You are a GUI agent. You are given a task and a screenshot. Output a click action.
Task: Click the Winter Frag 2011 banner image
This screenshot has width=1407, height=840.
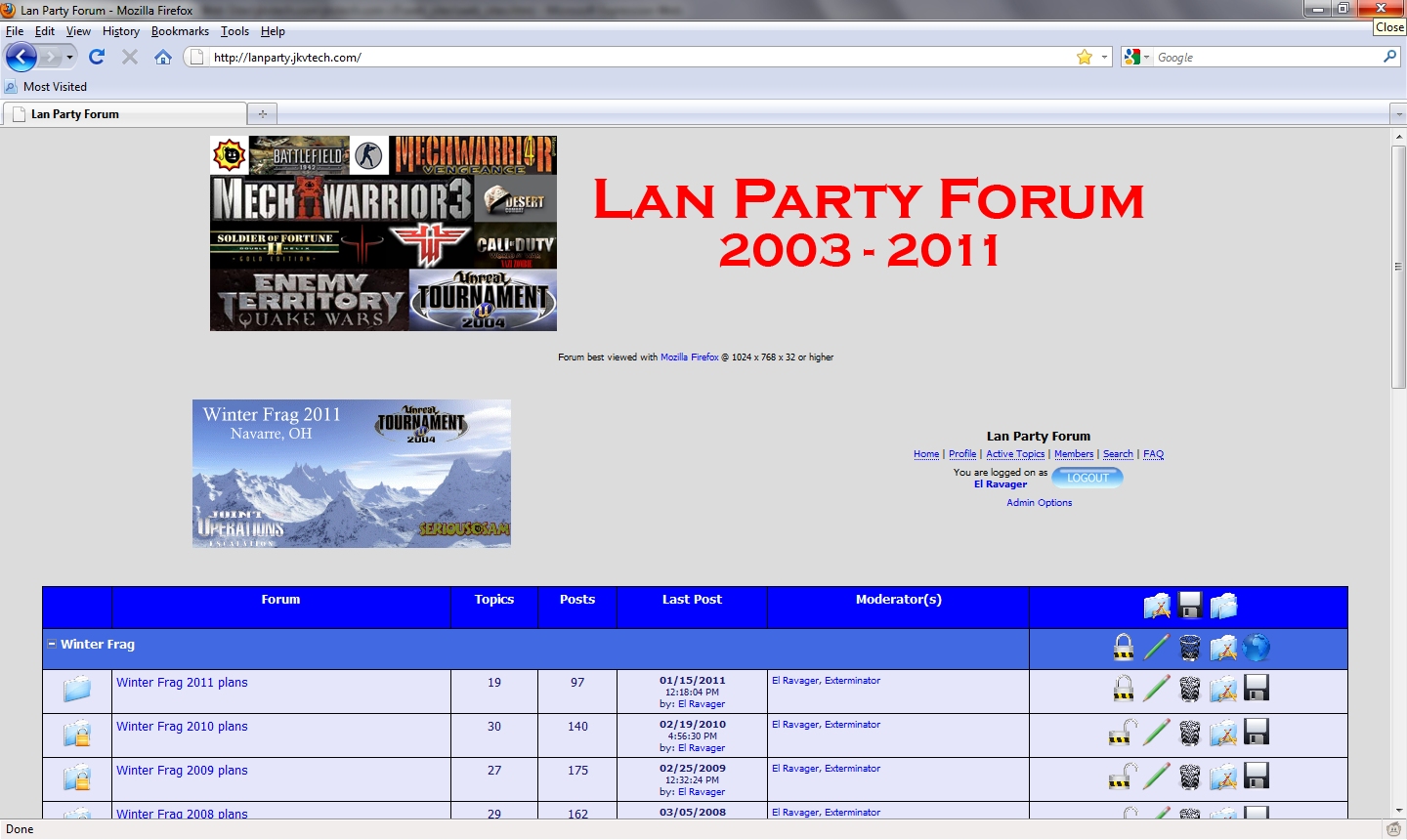tap(352, 473)
